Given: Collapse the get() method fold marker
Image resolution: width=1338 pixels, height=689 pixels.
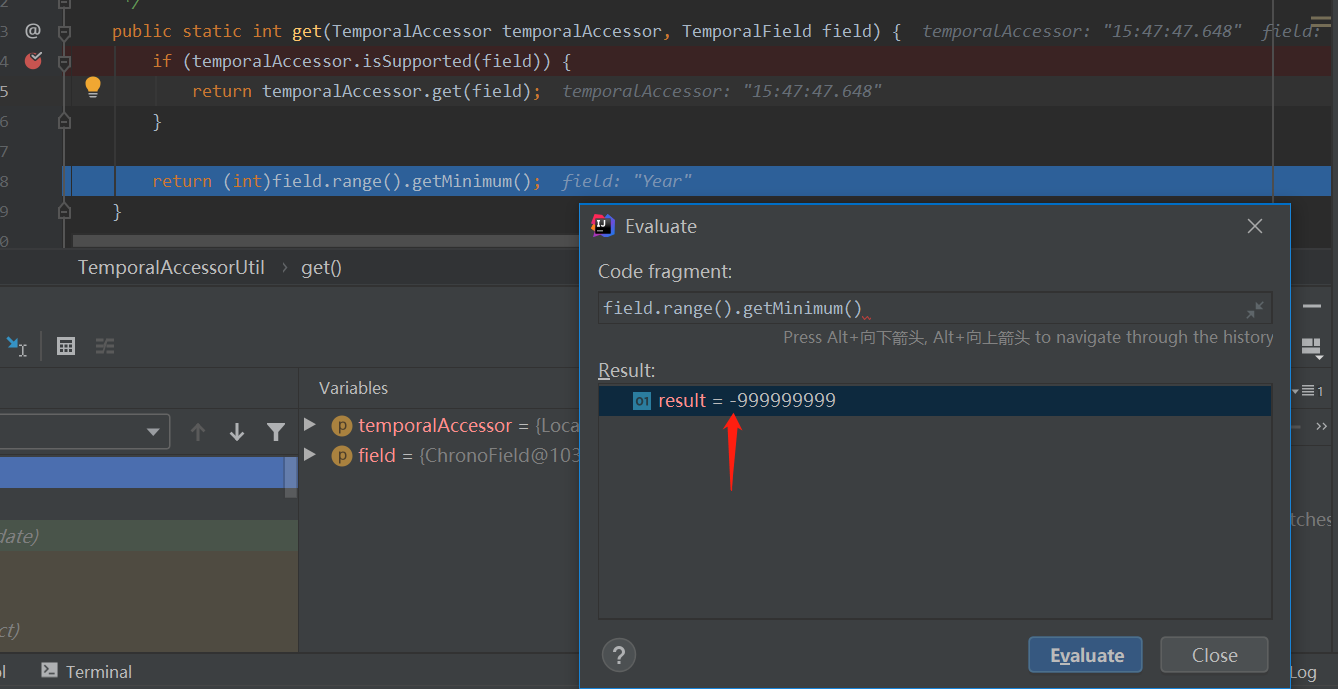Looking at the screenshot, I should pos(64,32).
